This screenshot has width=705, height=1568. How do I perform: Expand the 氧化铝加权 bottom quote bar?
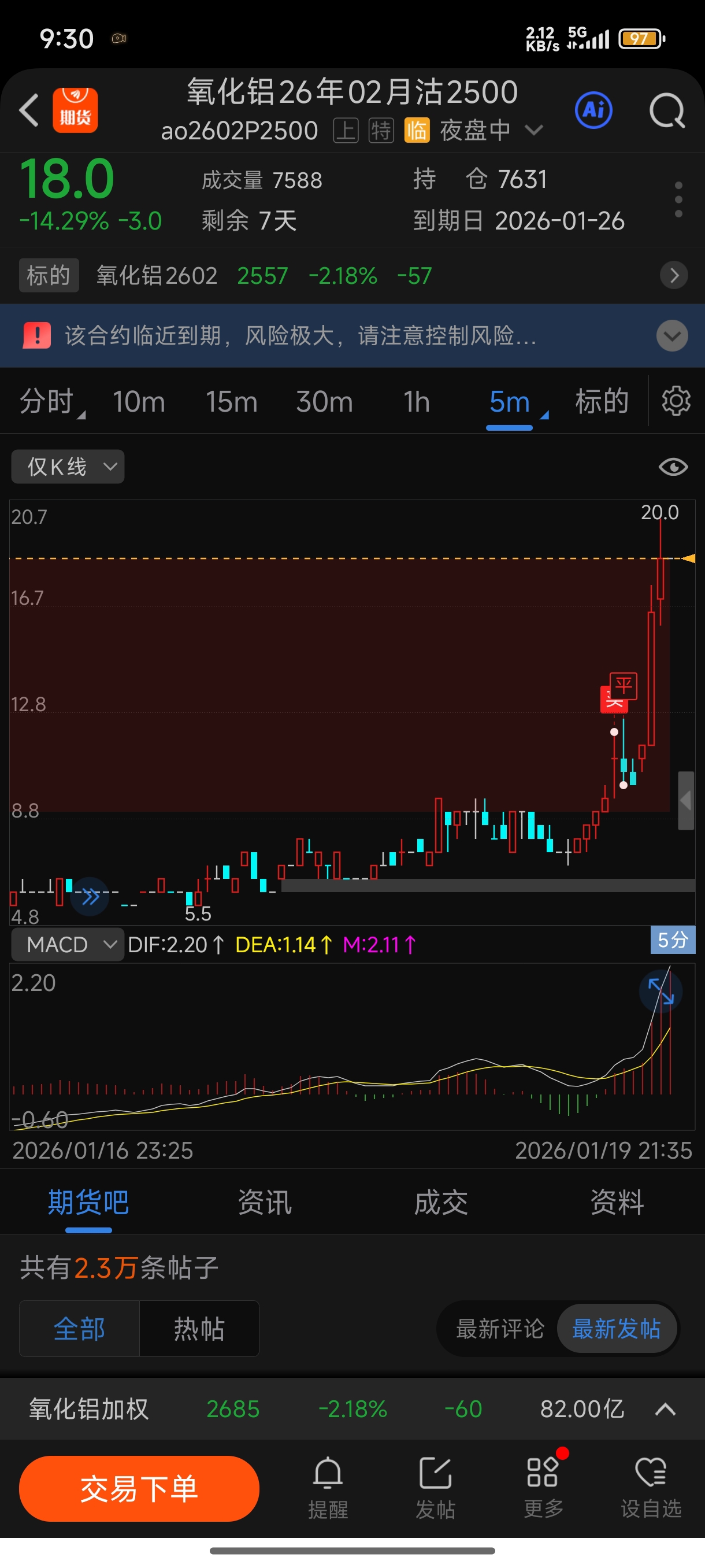[666, 1409]
